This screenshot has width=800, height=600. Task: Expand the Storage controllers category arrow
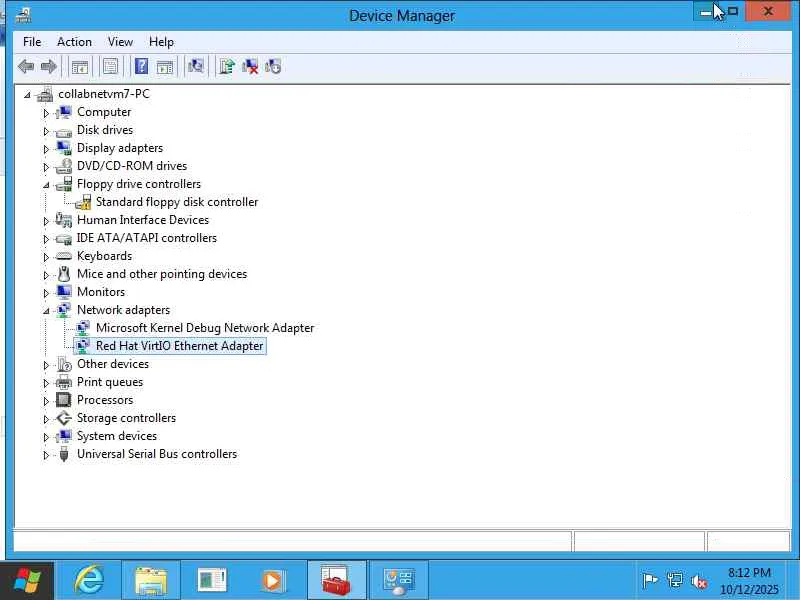46,419
